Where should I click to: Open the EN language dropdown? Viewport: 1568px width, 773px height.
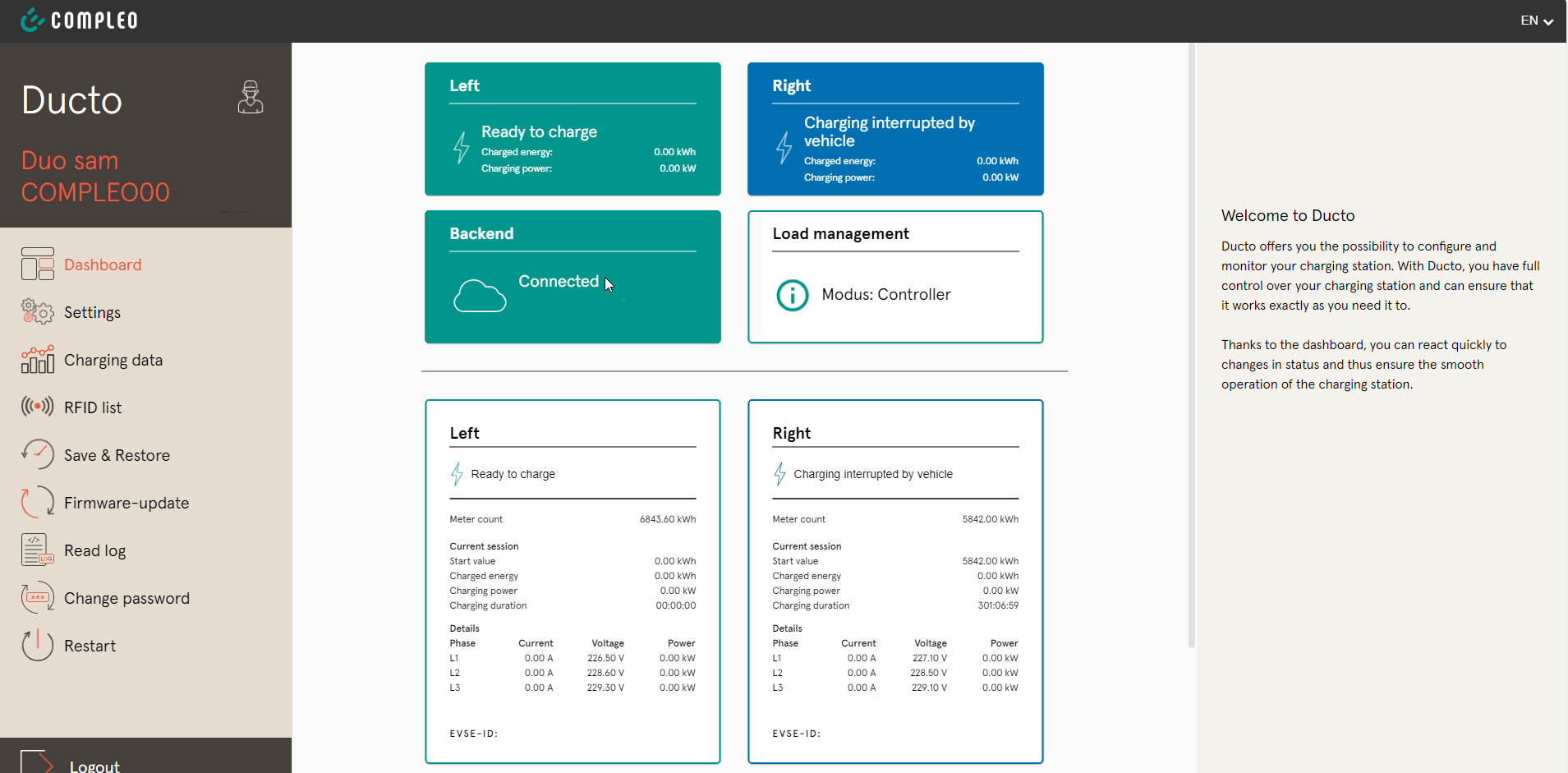1536,21
